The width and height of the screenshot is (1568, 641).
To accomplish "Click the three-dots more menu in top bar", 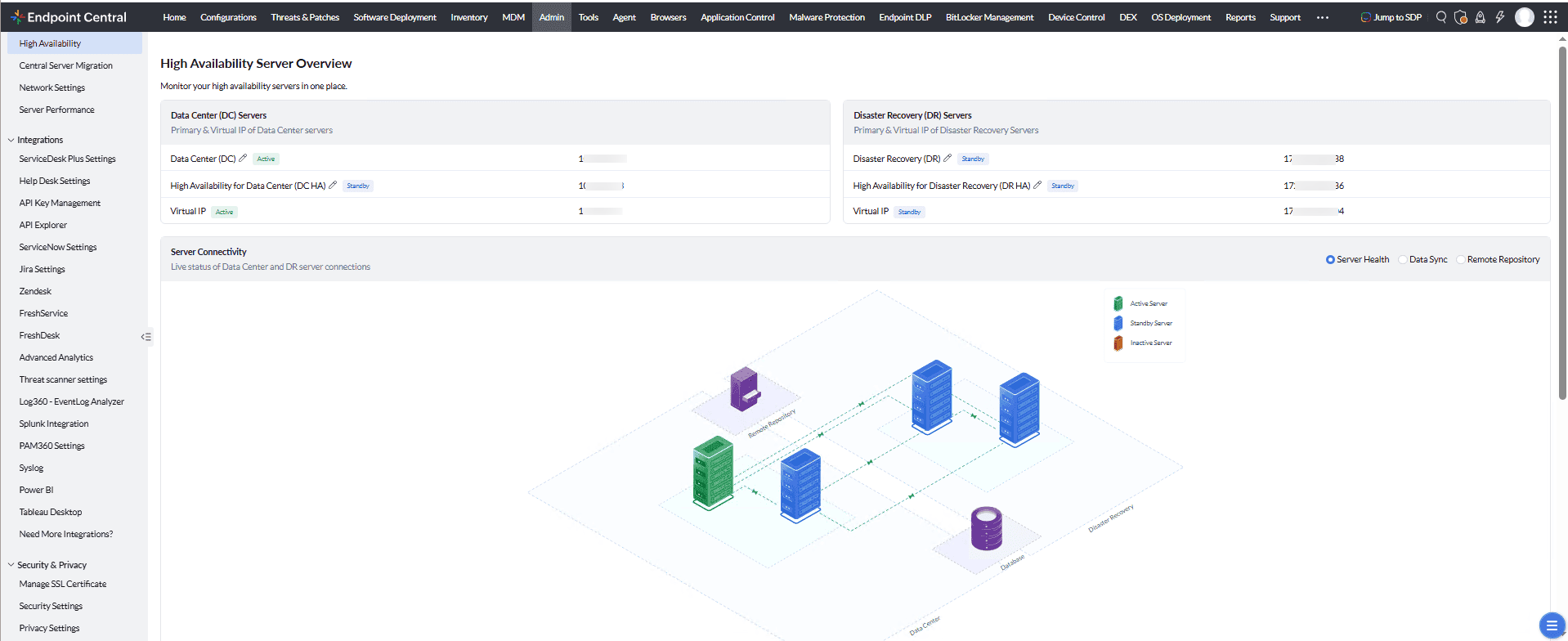I will coord(1323,17).
